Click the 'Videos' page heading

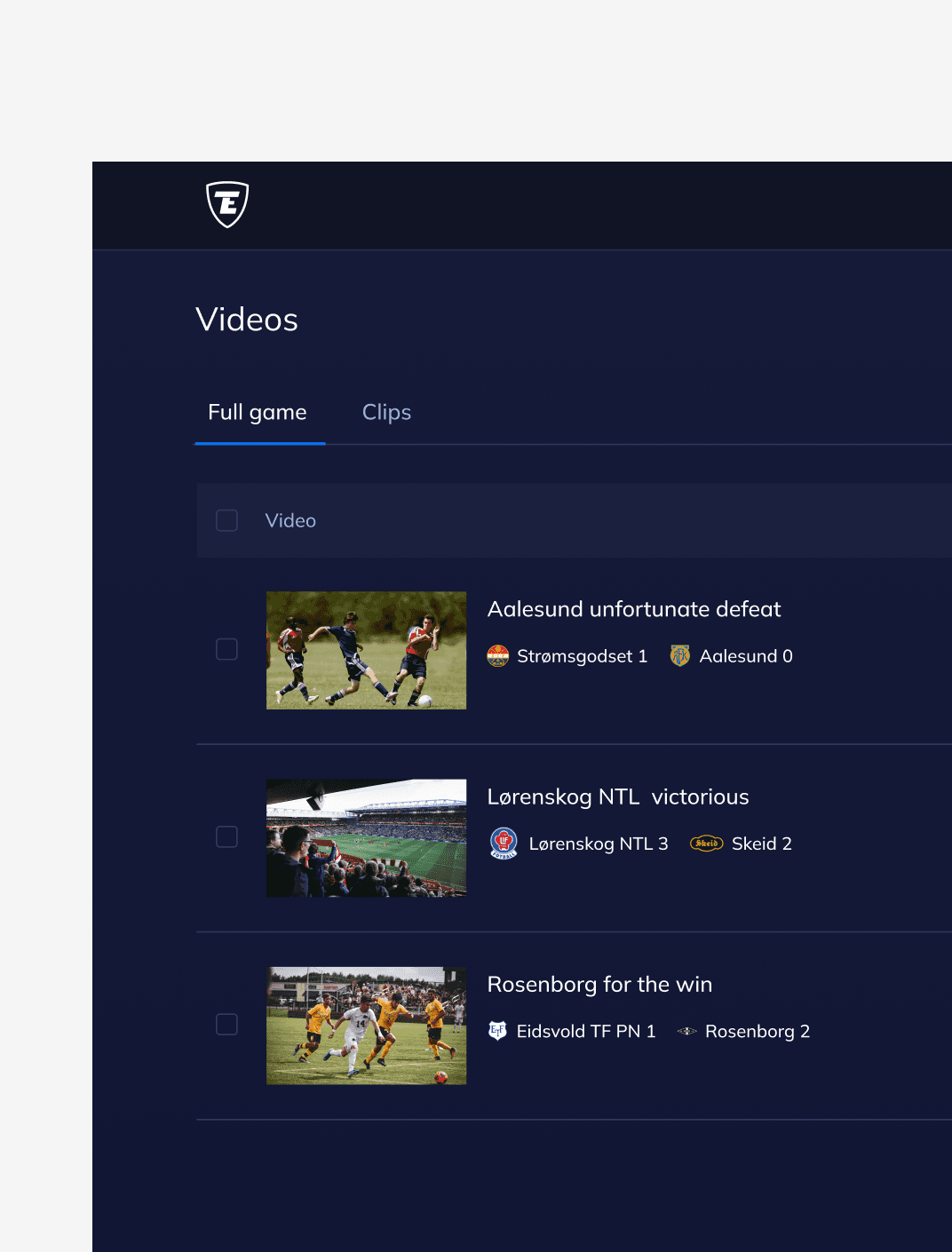(247, 320)
